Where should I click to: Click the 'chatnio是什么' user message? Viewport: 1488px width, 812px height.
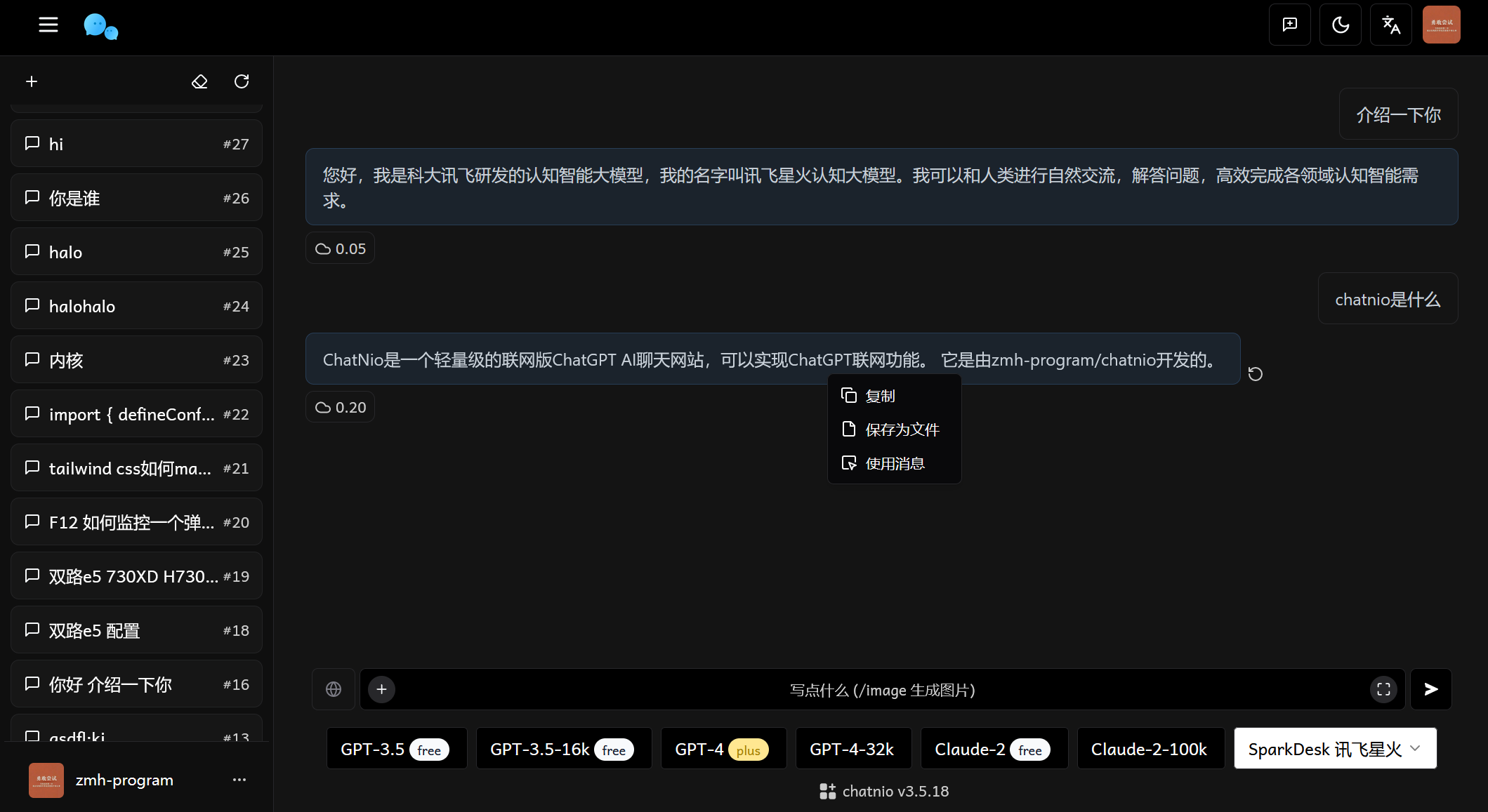[x=1388, y=299]
